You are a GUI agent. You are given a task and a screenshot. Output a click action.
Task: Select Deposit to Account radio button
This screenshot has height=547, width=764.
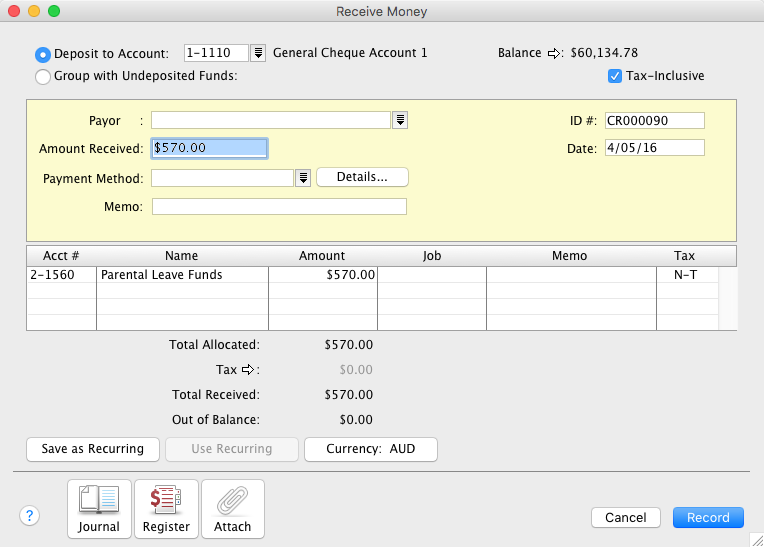point(43,54)
